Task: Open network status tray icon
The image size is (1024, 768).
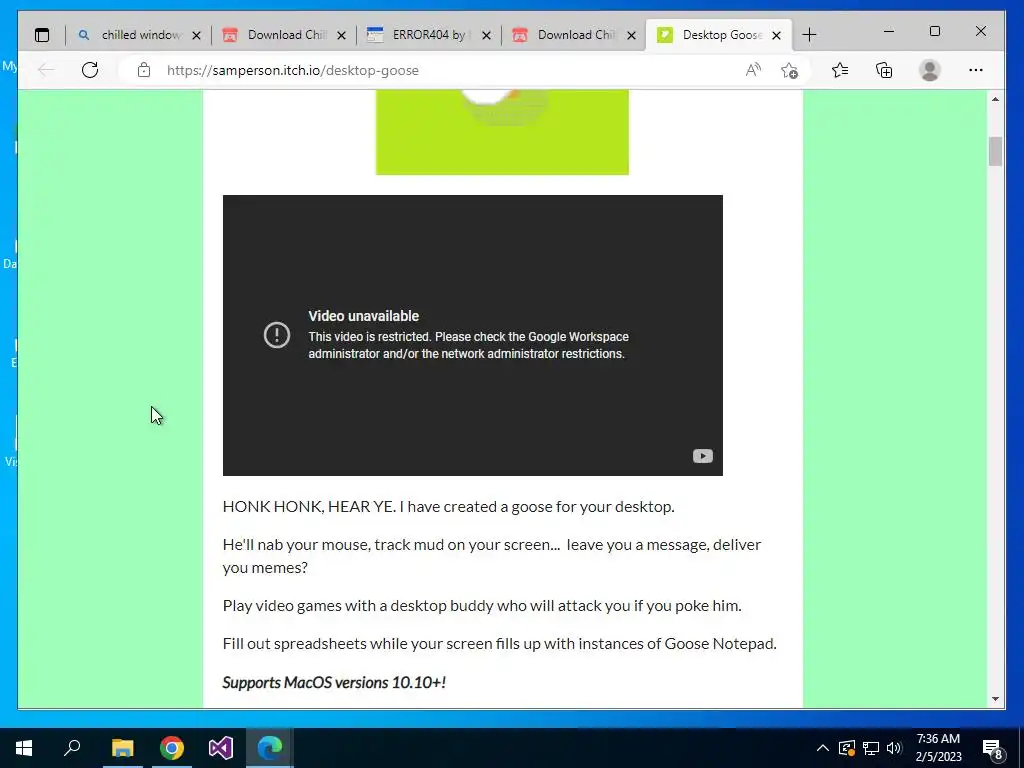Action: pyautogui.click(x=871, y=748)
